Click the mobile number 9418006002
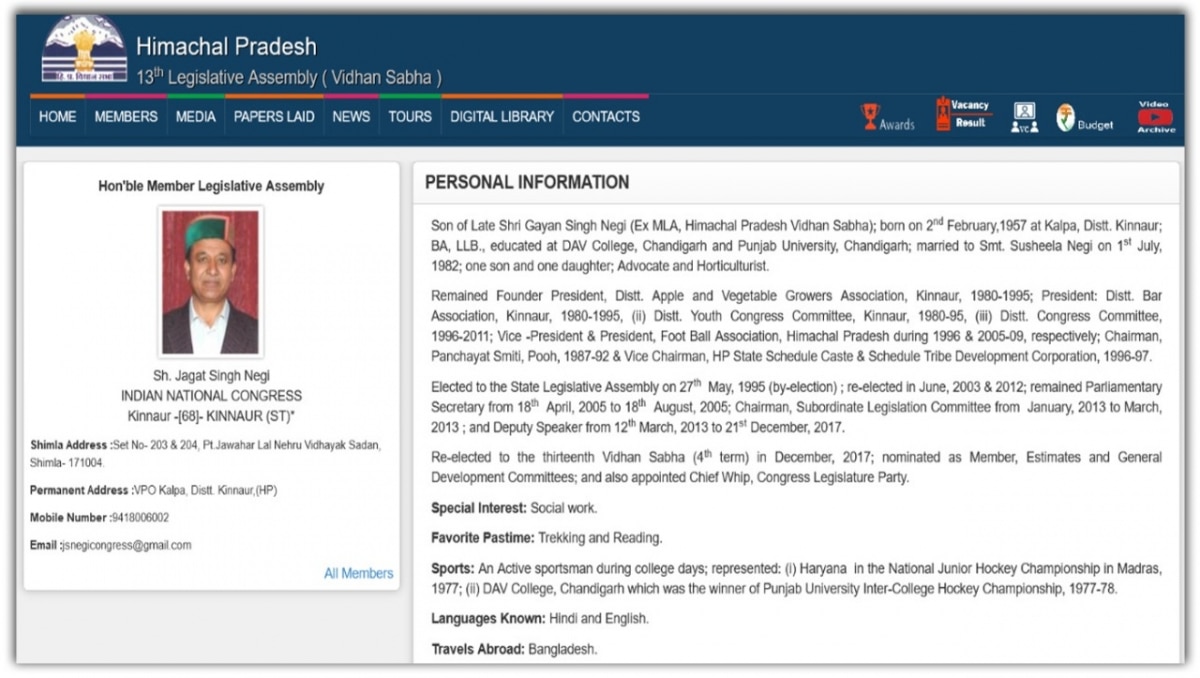Image resolution: width=1200 pixels, height=678 pixels. coord(140,518)
